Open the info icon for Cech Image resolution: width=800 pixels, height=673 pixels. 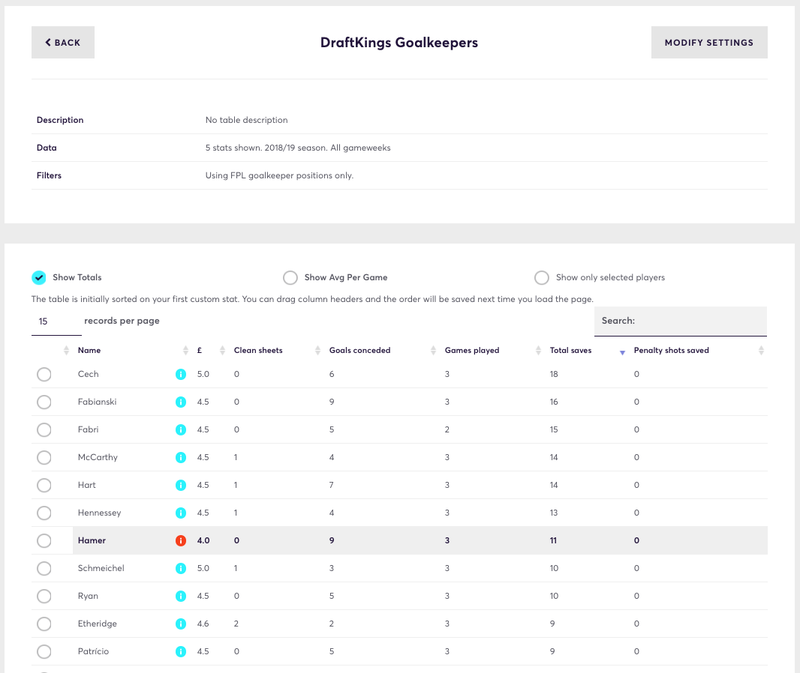coord(181,374)
